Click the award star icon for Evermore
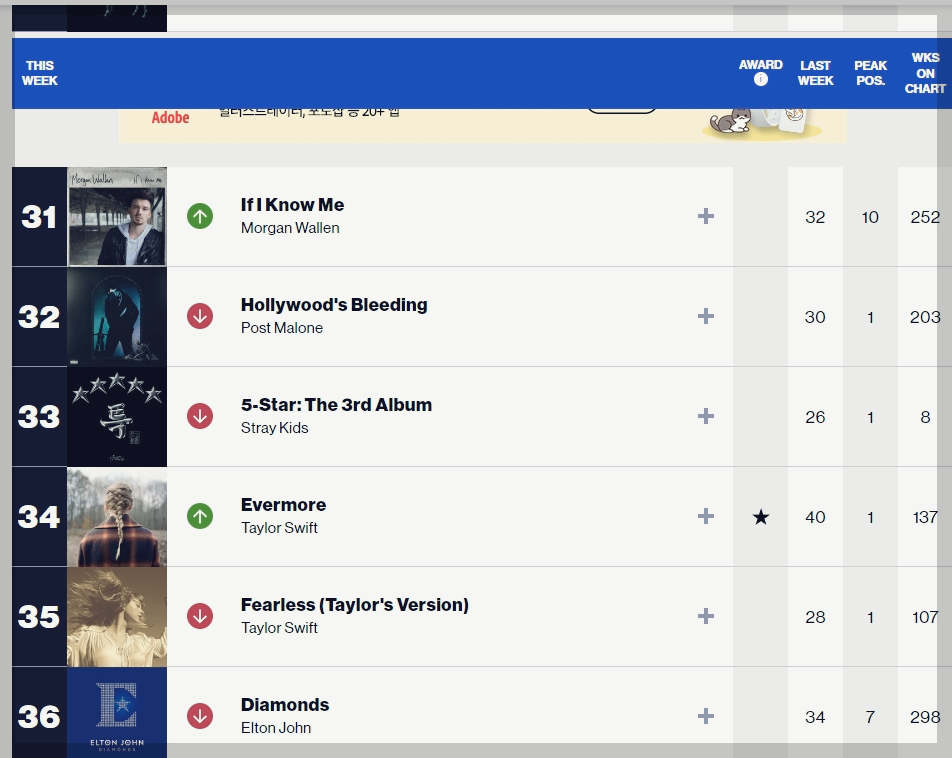This screenshot has height=758, width=952. pos(760,517)
